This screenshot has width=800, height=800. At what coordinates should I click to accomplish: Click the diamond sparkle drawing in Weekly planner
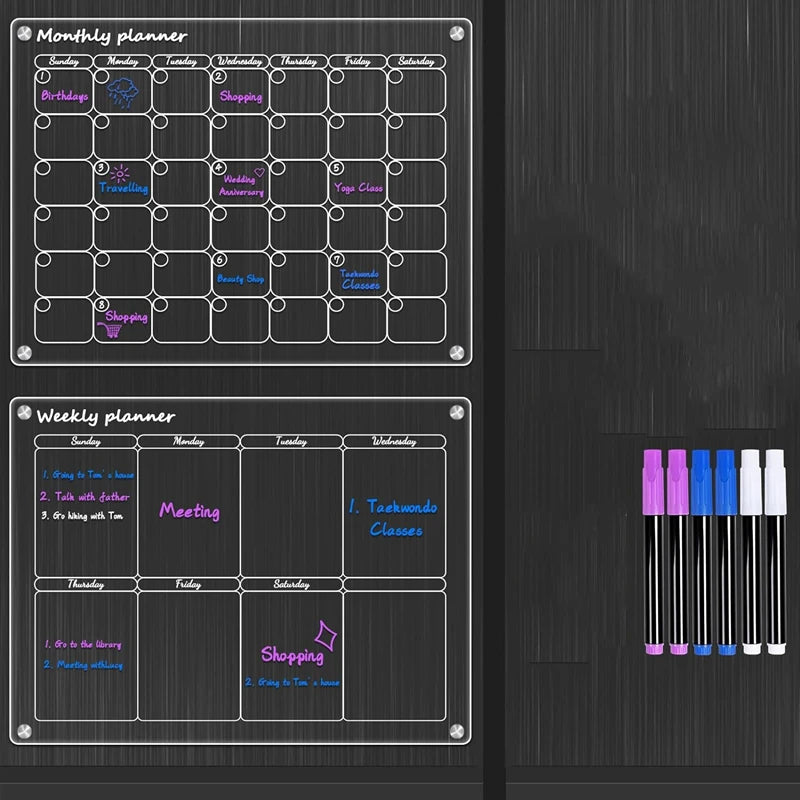point(324,634)
